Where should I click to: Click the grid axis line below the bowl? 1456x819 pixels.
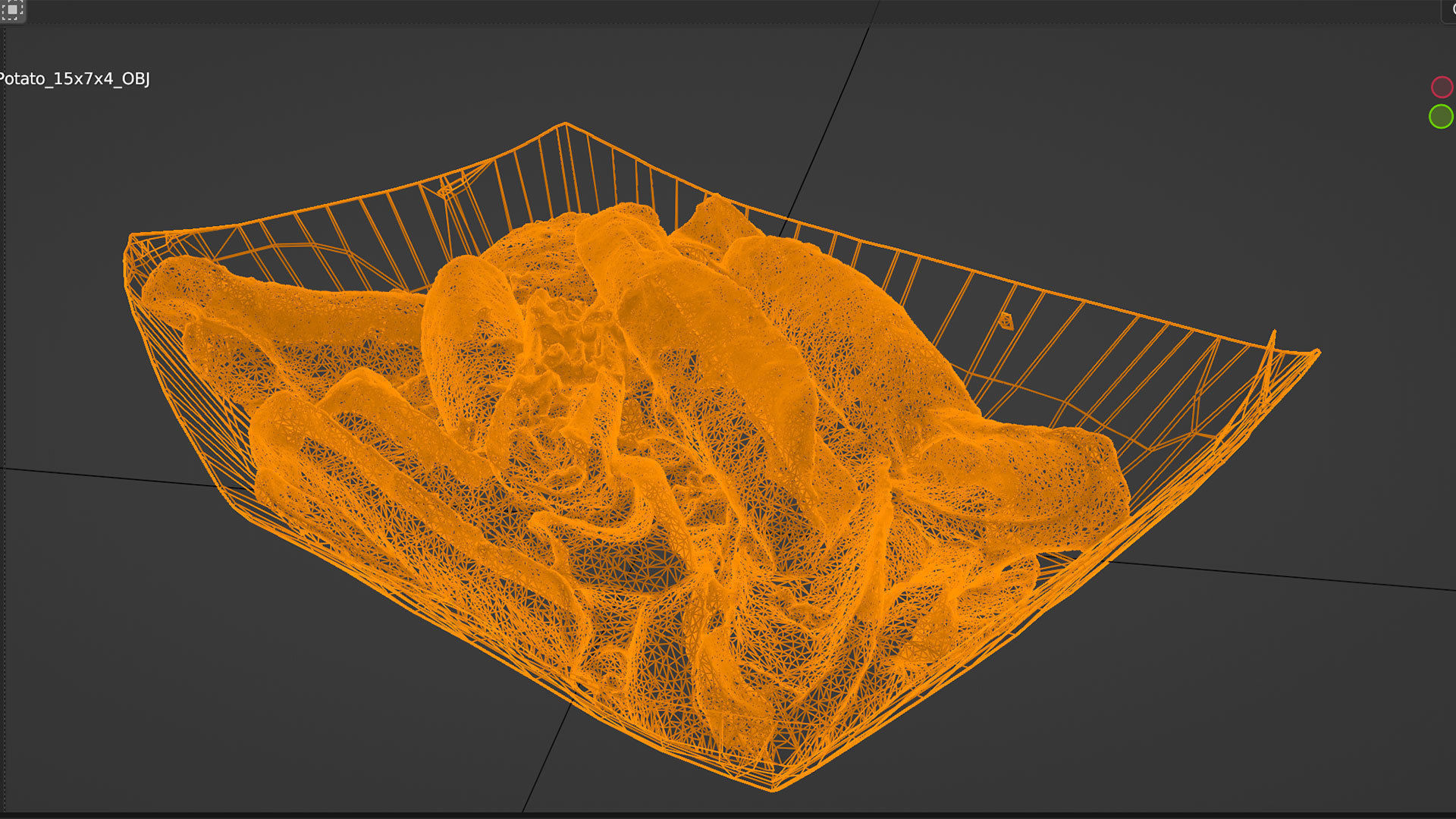[x=546, y=758]
